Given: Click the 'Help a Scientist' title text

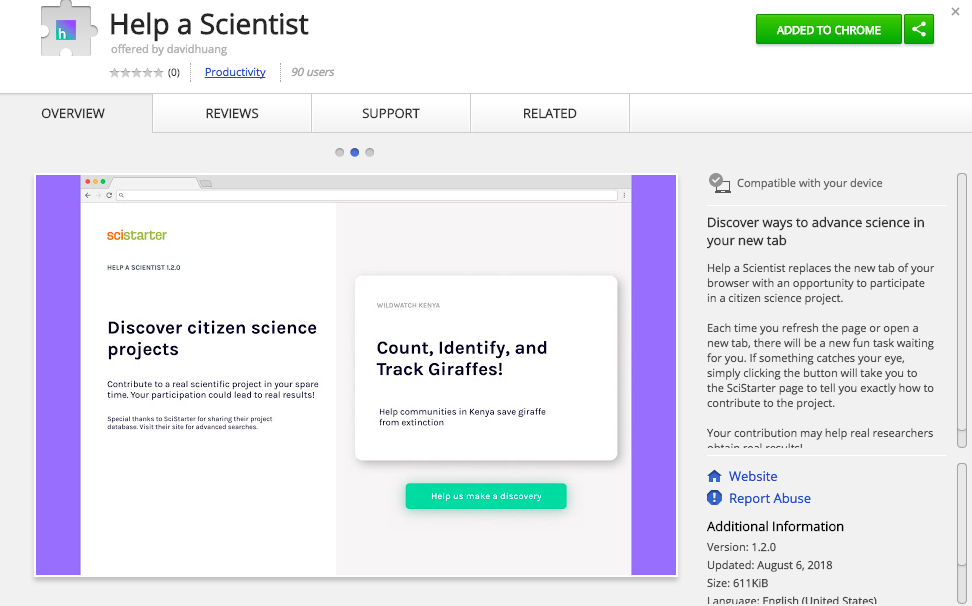Looking at the screenshot, I should (209, 25).
